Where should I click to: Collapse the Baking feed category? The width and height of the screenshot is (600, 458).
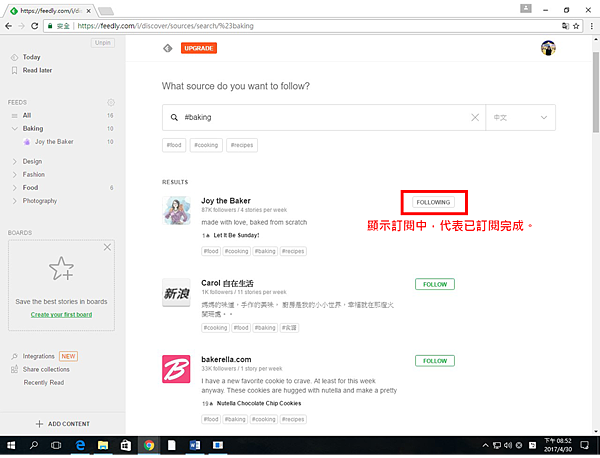15,129
